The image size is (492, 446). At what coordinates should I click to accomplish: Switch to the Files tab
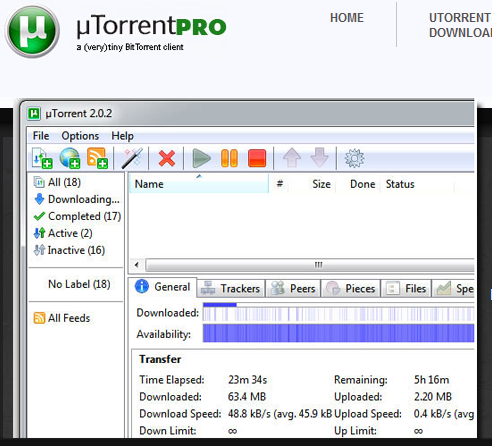coord(406,288)
